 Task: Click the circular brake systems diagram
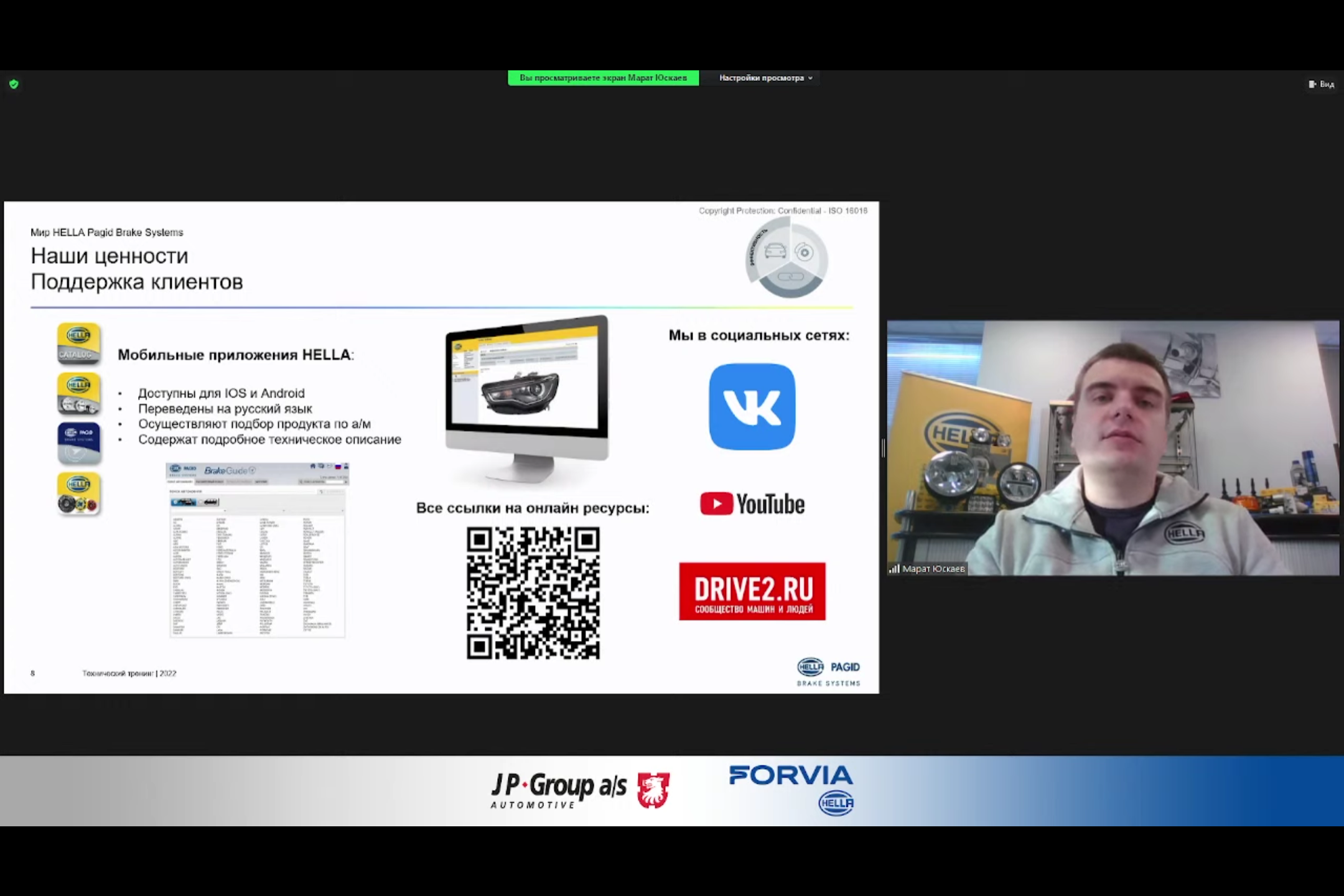pos(787,256)
